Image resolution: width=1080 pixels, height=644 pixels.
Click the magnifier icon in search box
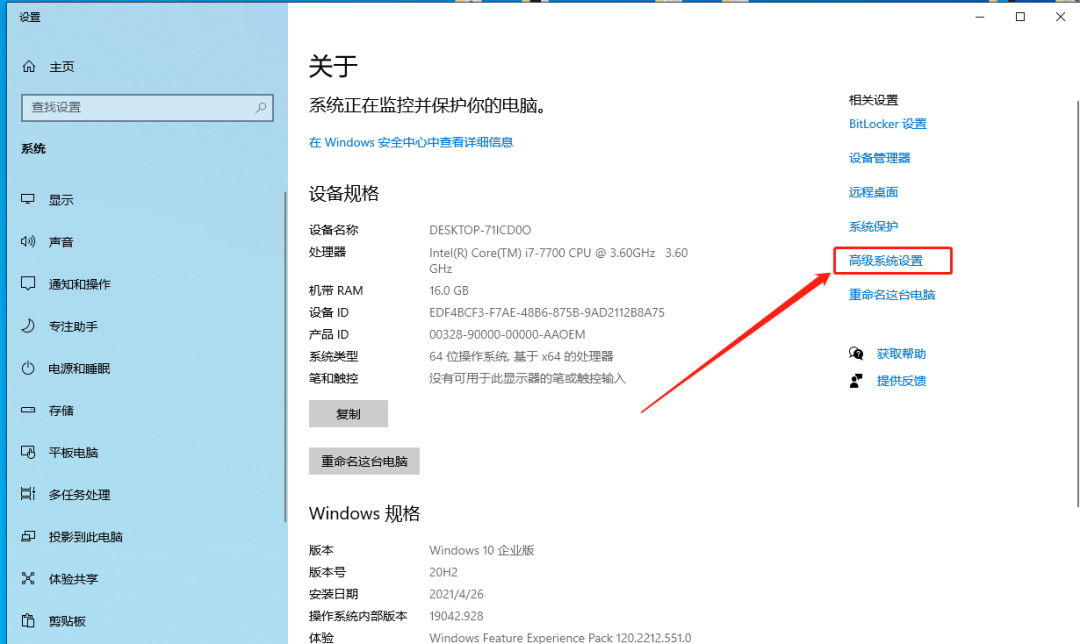coord(260,107)
